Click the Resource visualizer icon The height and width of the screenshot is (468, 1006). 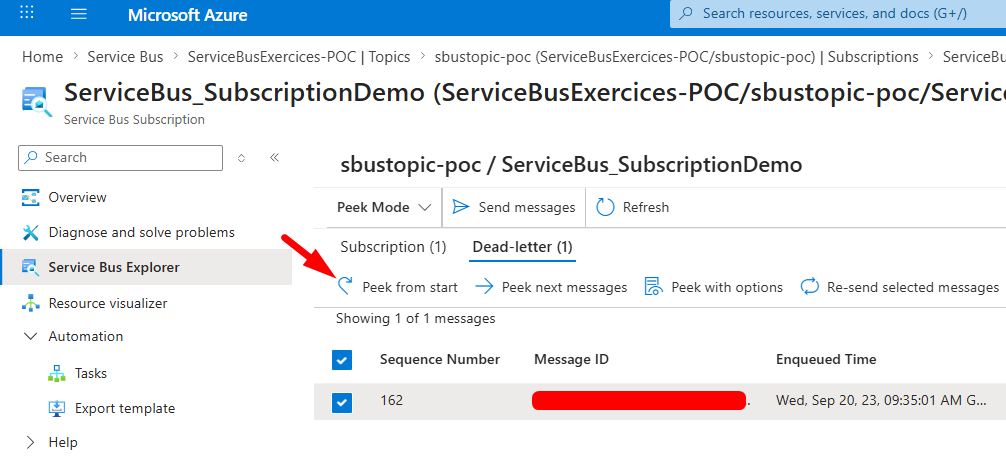pyautogui.click(x=31, y=303)
